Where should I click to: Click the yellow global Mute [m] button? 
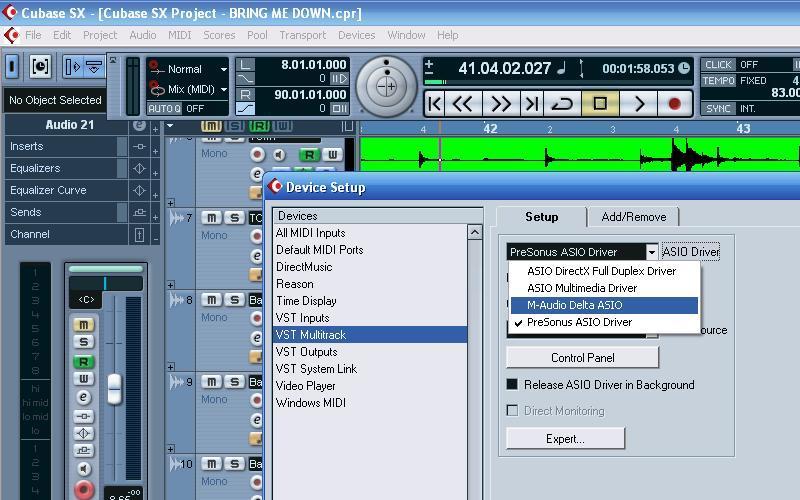coord(211,126)
